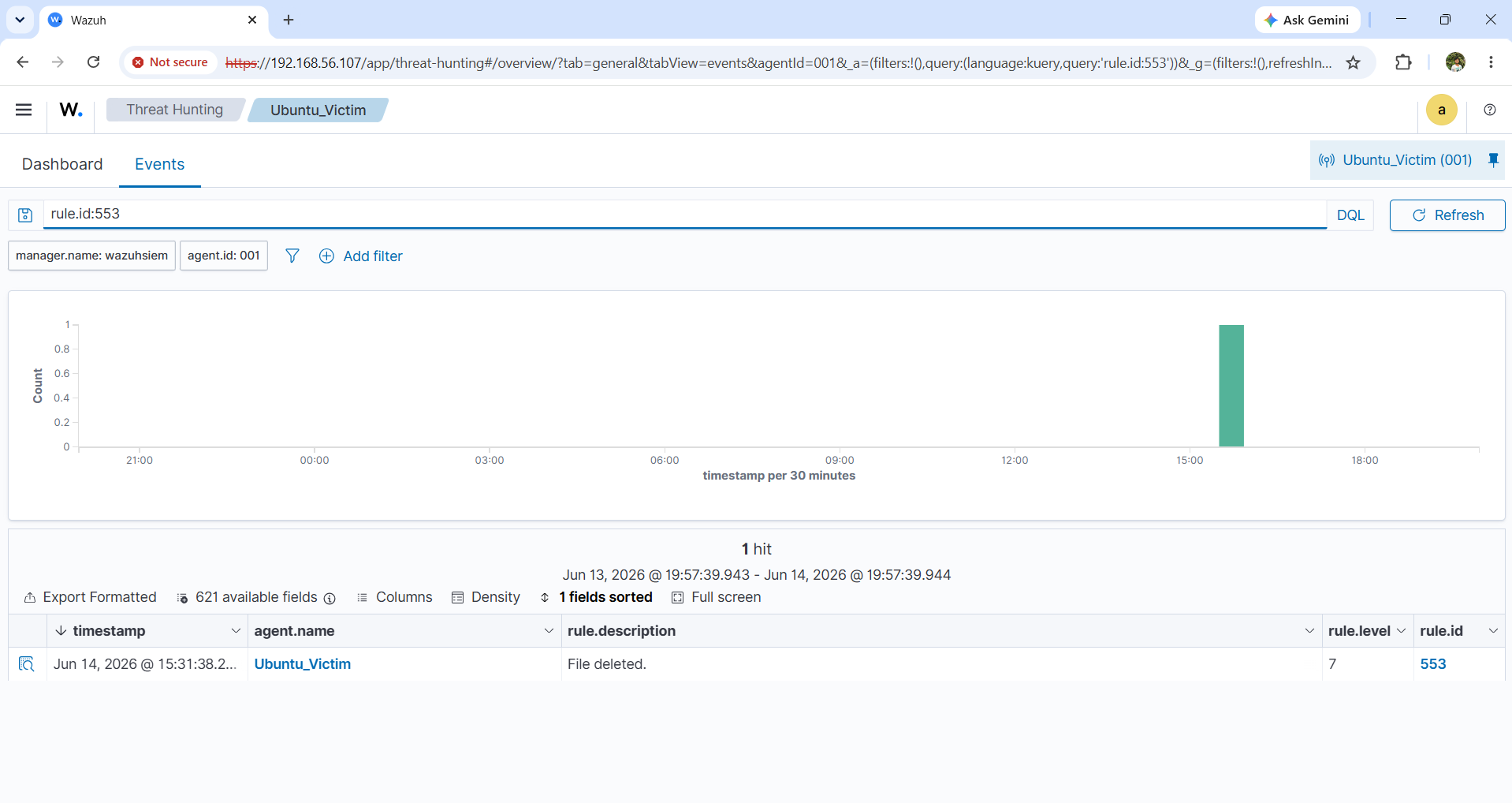Open the 621 available fields list
The image size is (1512, 803).
point(247,597)
